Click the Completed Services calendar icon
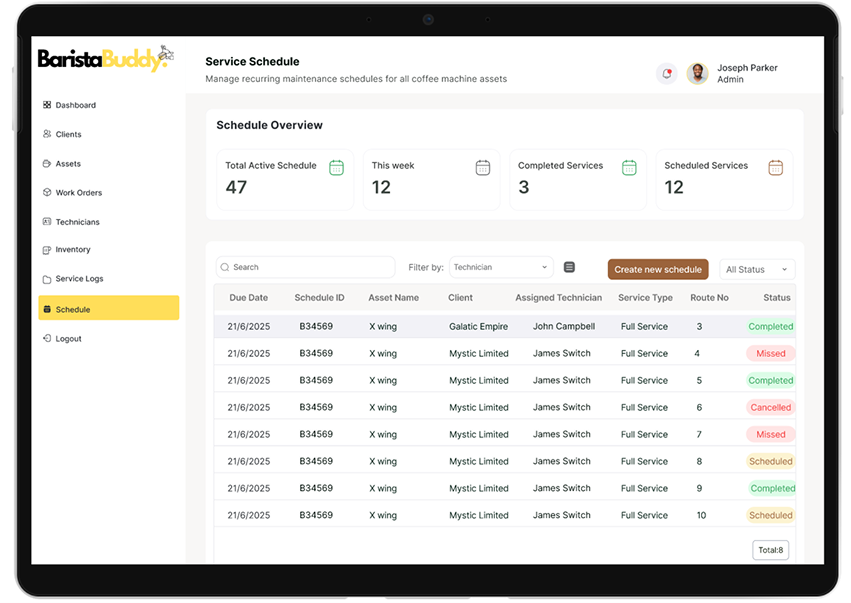851x603 pixels. pos(629,167)
